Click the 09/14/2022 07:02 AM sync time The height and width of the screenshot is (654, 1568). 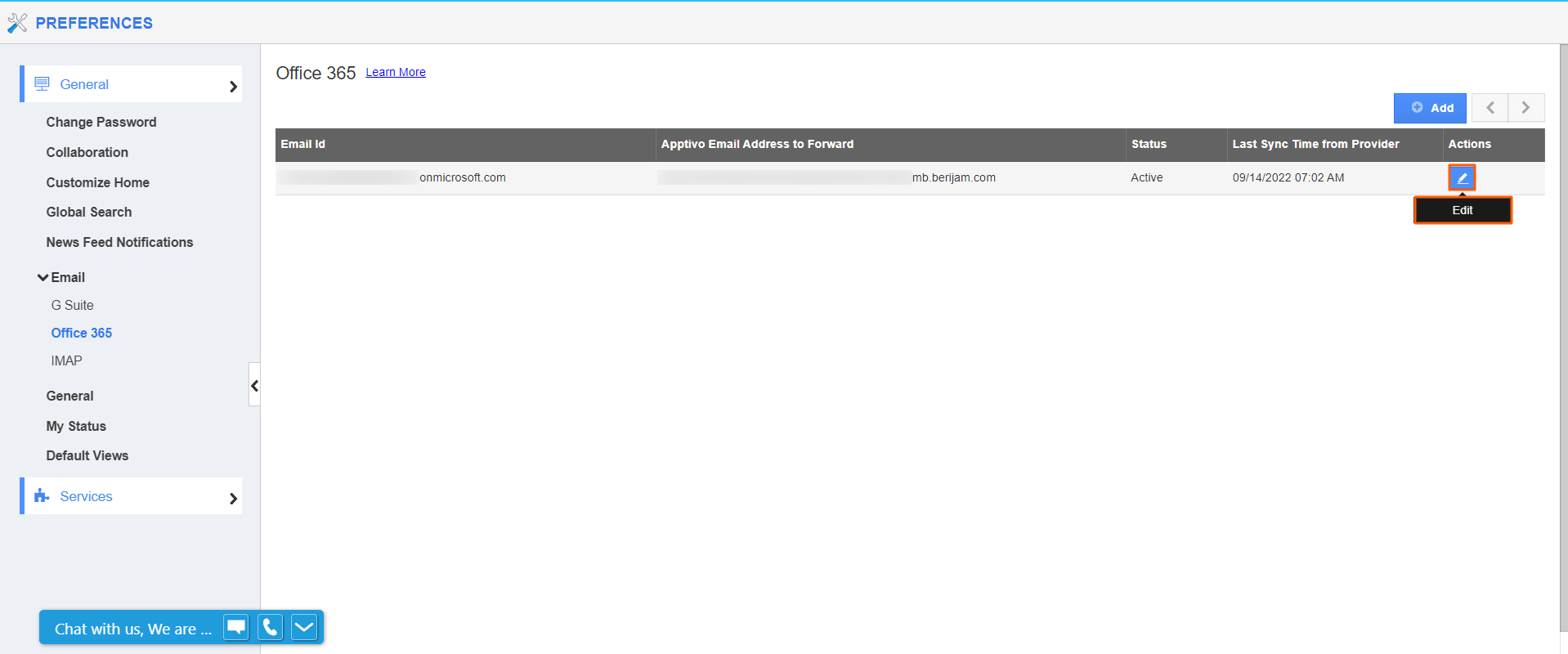1288,177
